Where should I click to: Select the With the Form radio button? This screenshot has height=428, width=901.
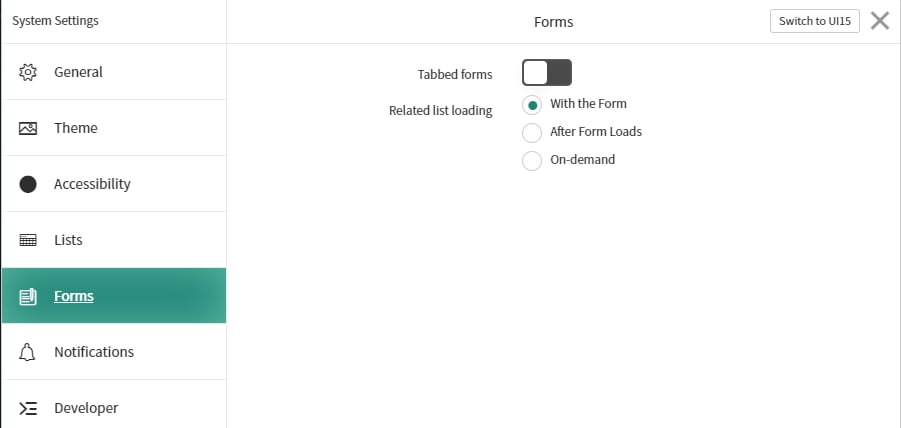tap(532, 105)
